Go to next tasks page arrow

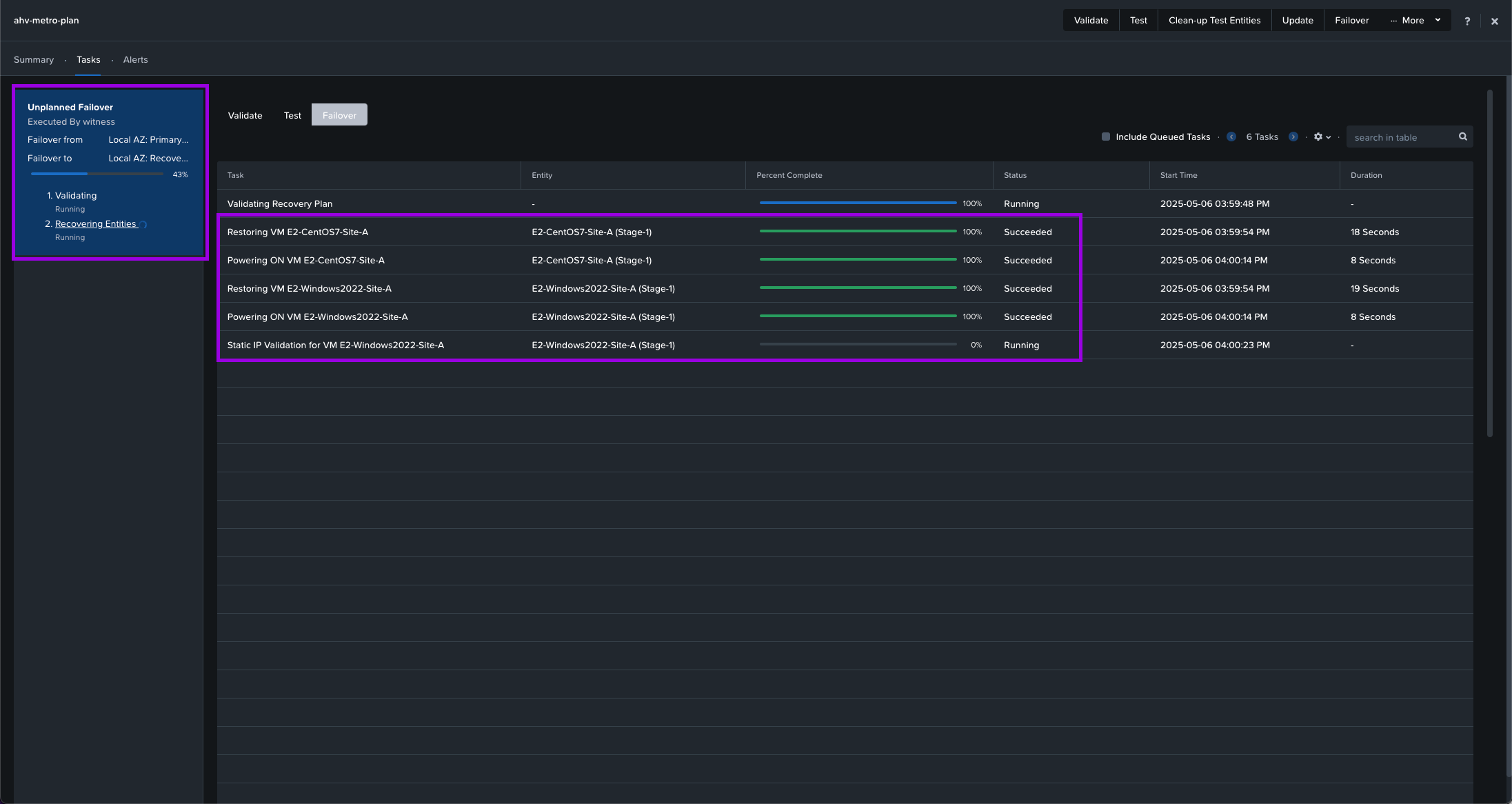pos(1293,137)
